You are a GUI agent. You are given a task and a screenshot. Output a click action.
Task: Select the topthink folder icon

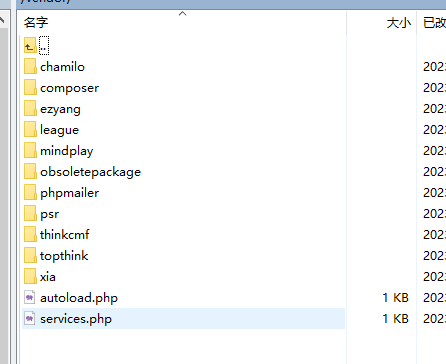(x=30, y=255)
